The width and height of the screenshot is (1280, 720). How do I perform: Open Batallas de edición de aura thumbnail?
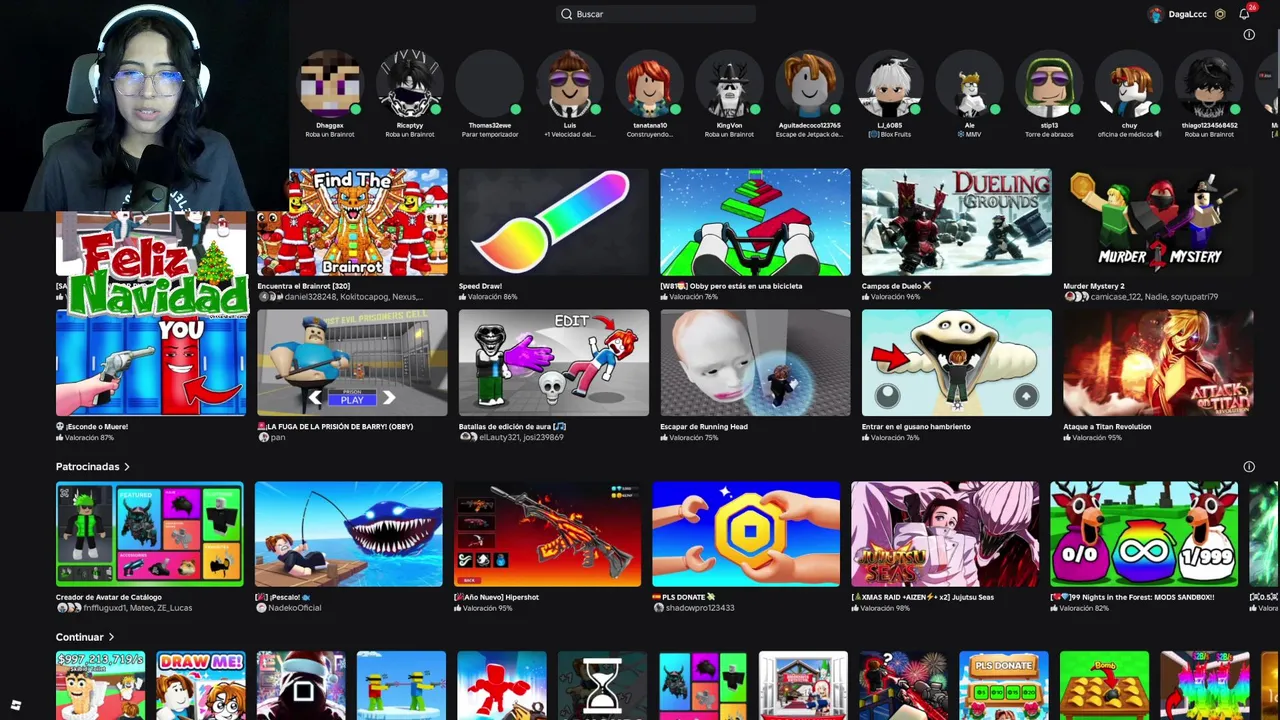[x=553, y=363]
